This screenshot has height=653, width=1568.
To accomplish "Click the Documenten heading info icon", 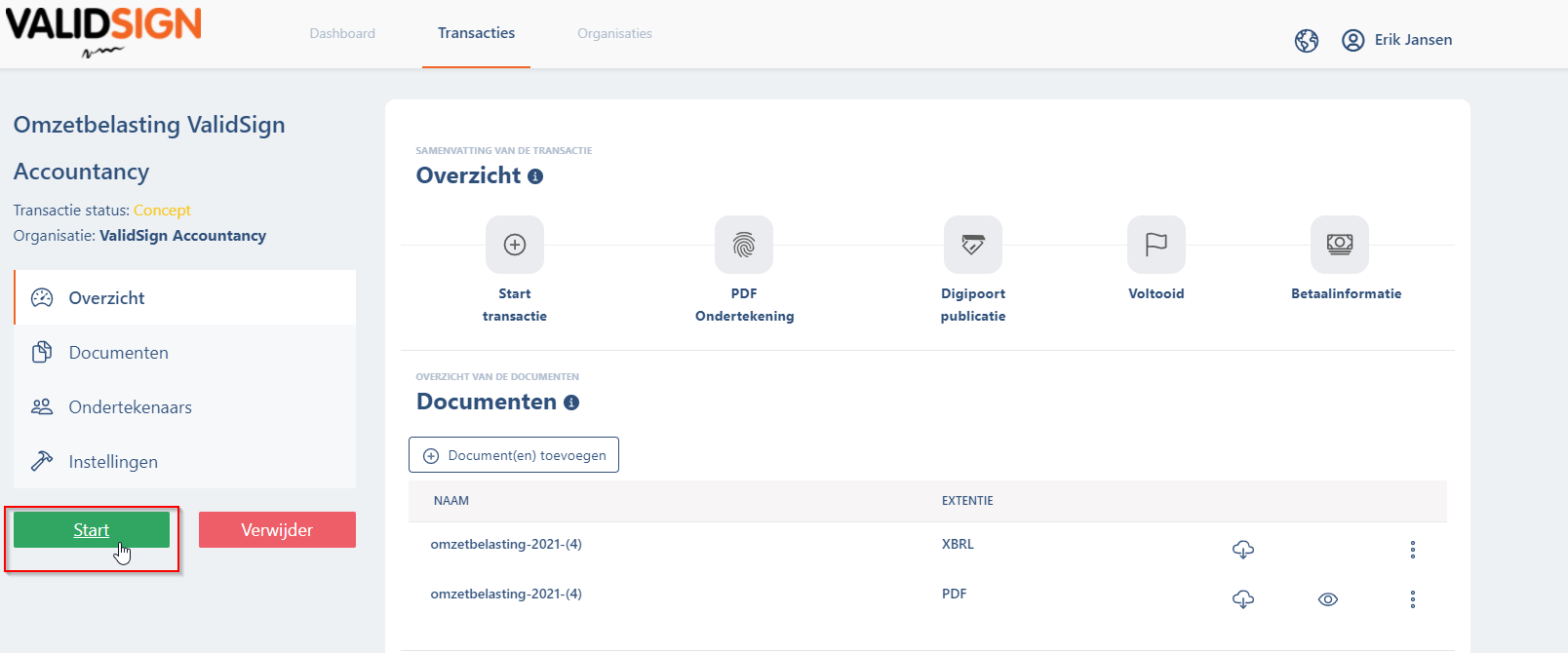I will 571,403.
